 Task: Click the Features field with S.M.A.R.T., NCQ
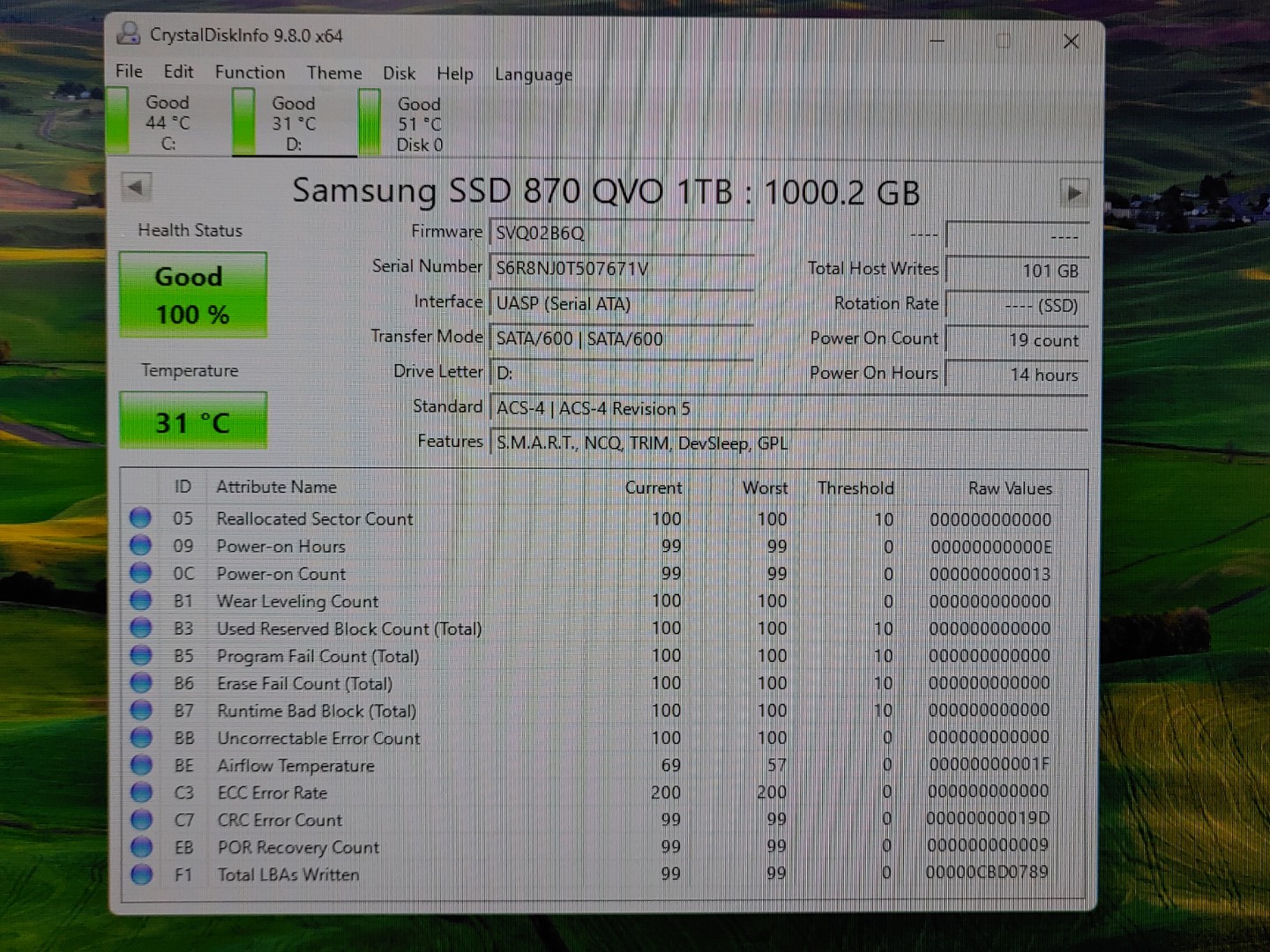pyautogui.click(x=788, y=443)
